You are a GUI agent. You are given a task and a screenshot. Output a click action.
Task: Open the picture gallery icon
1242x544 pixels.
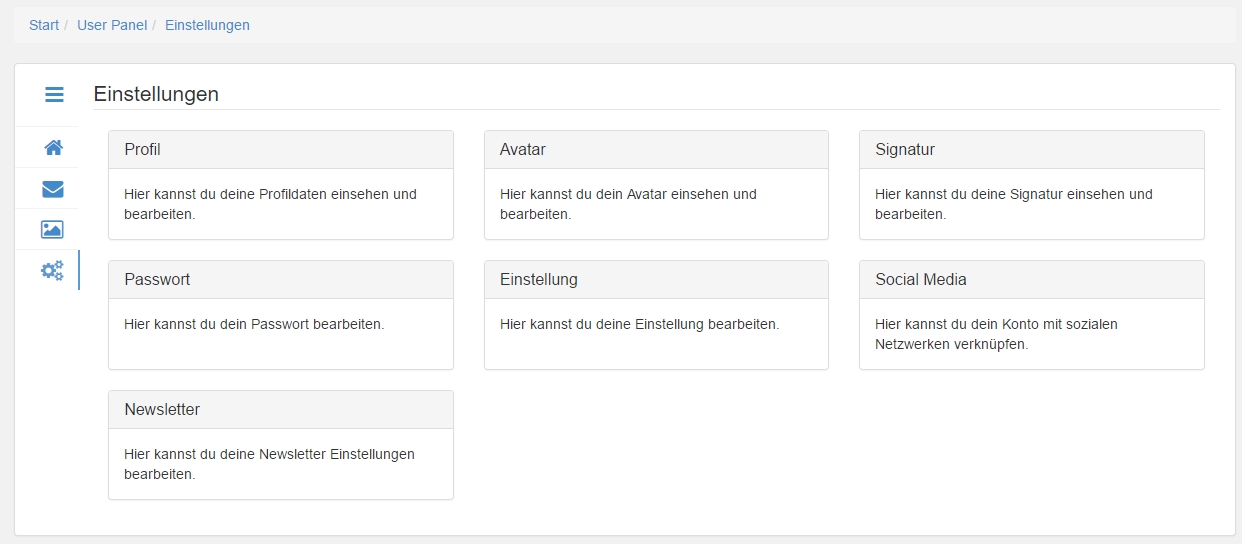52,229
